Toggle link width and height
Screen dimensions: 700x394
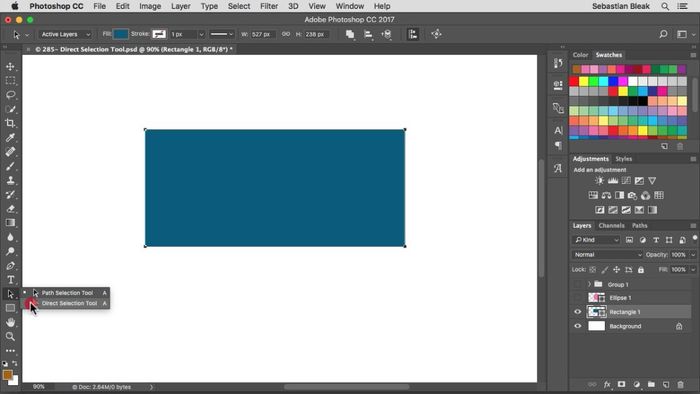(286, 34)
